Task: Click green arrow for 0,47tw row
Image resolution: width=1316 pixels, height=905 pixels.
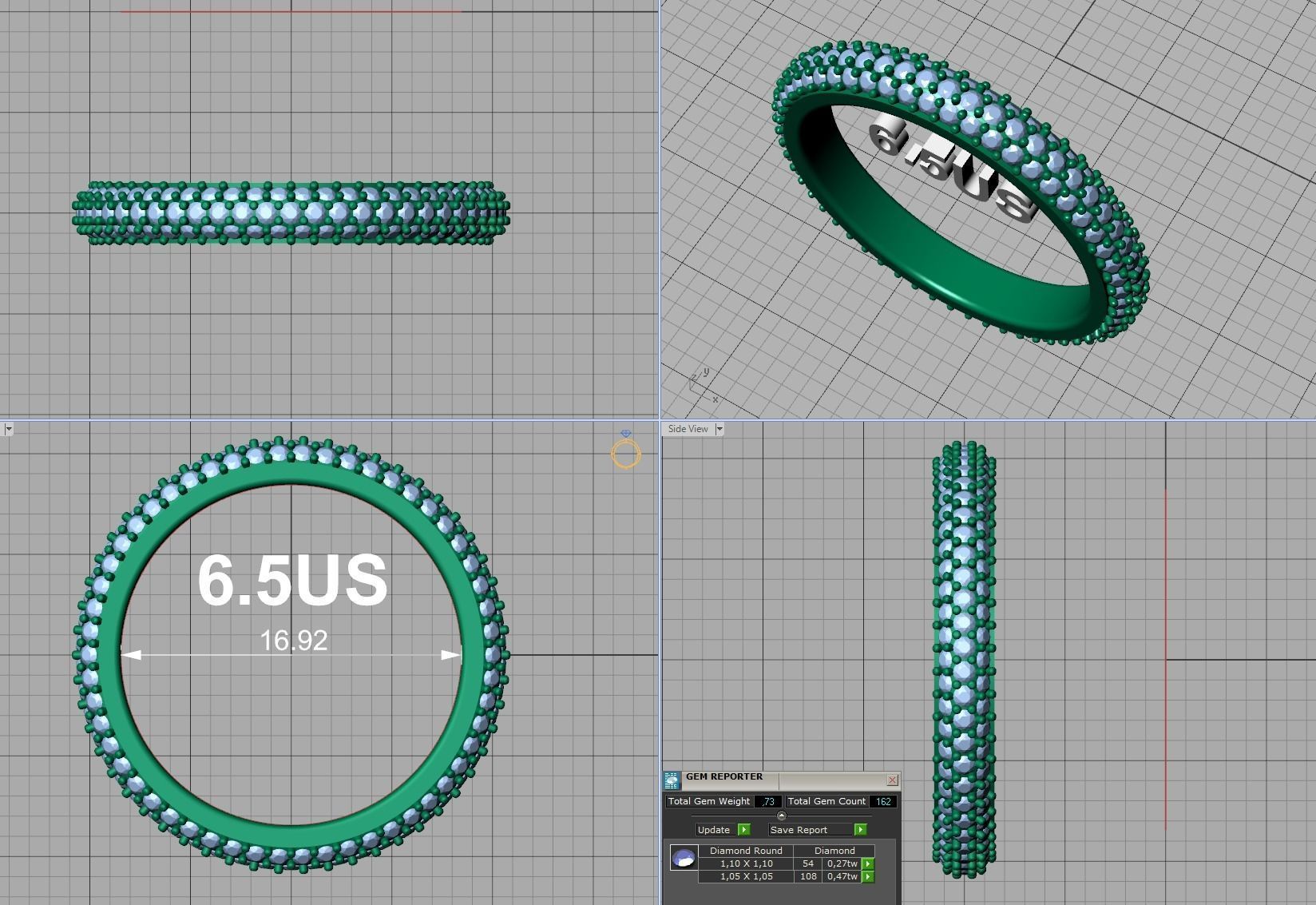Action: 868,876
